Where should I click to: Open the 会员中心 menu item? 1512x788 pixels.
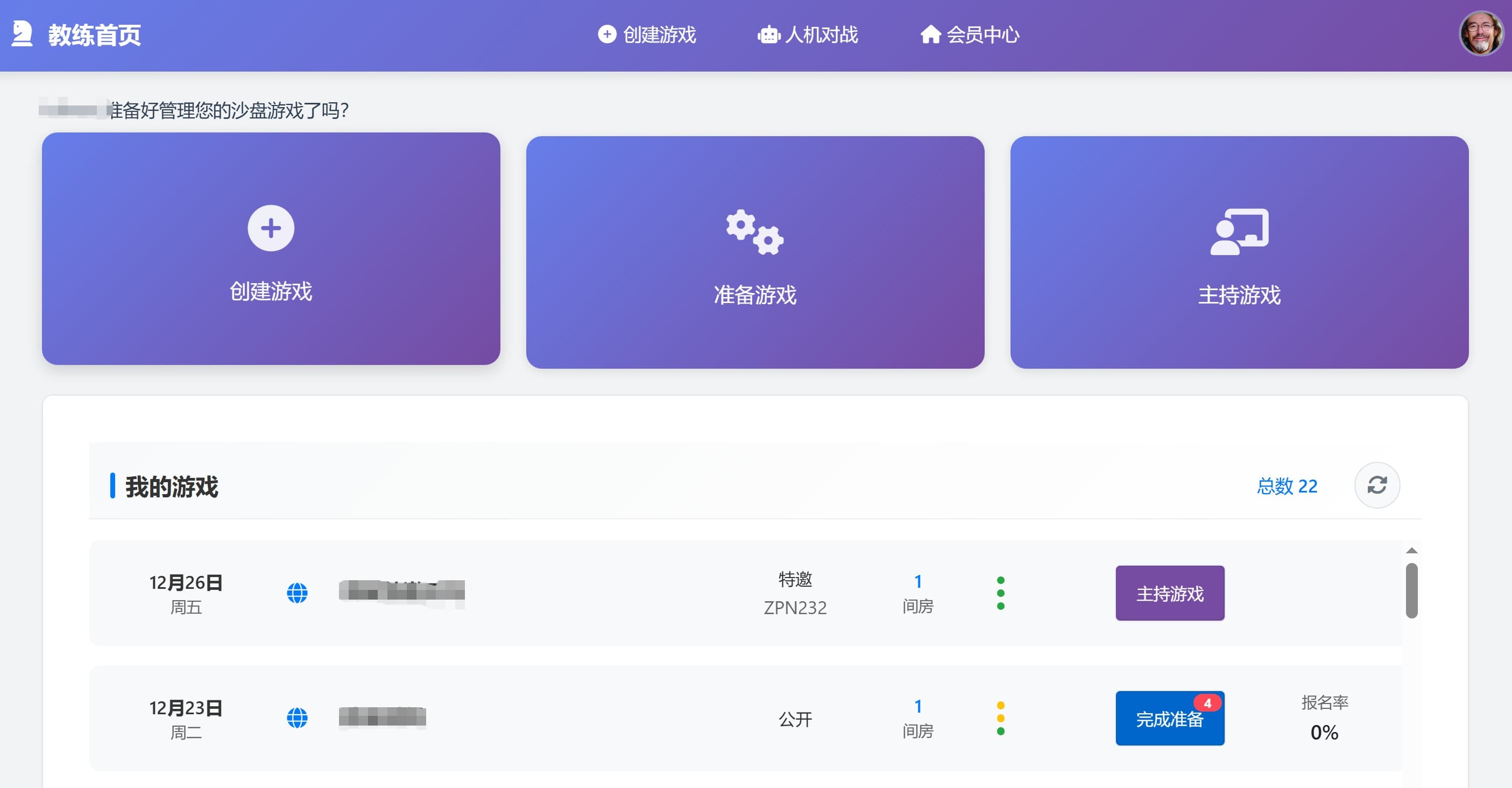click(984, 35)
